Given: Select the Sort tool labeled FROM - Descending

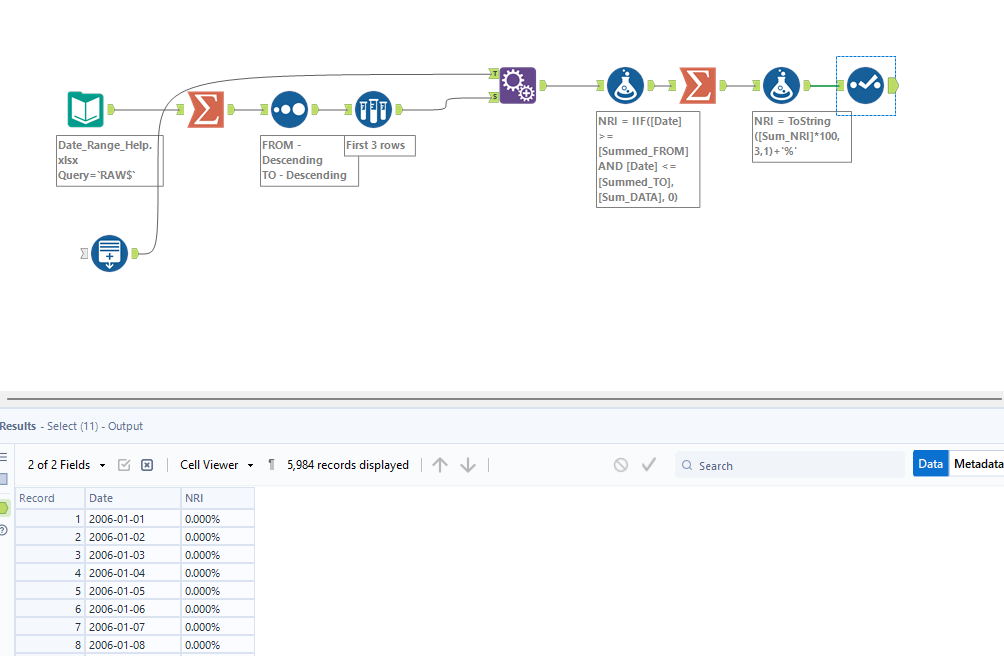Looking at the screenshot, I should 290,109.
